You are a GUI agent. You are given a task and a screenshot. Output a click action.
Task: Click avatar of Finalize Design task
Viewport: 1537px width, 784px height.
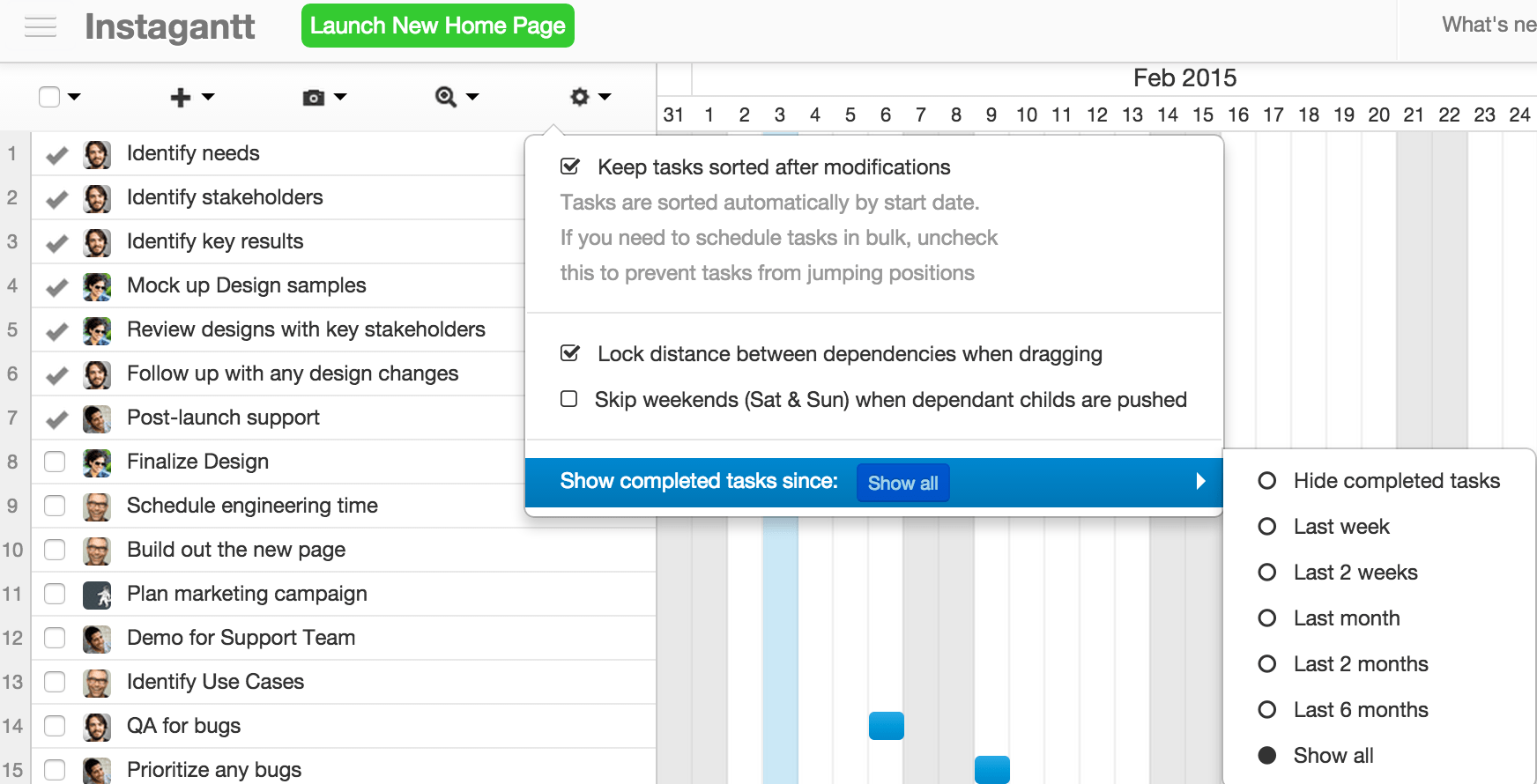(x=97, y=462)
